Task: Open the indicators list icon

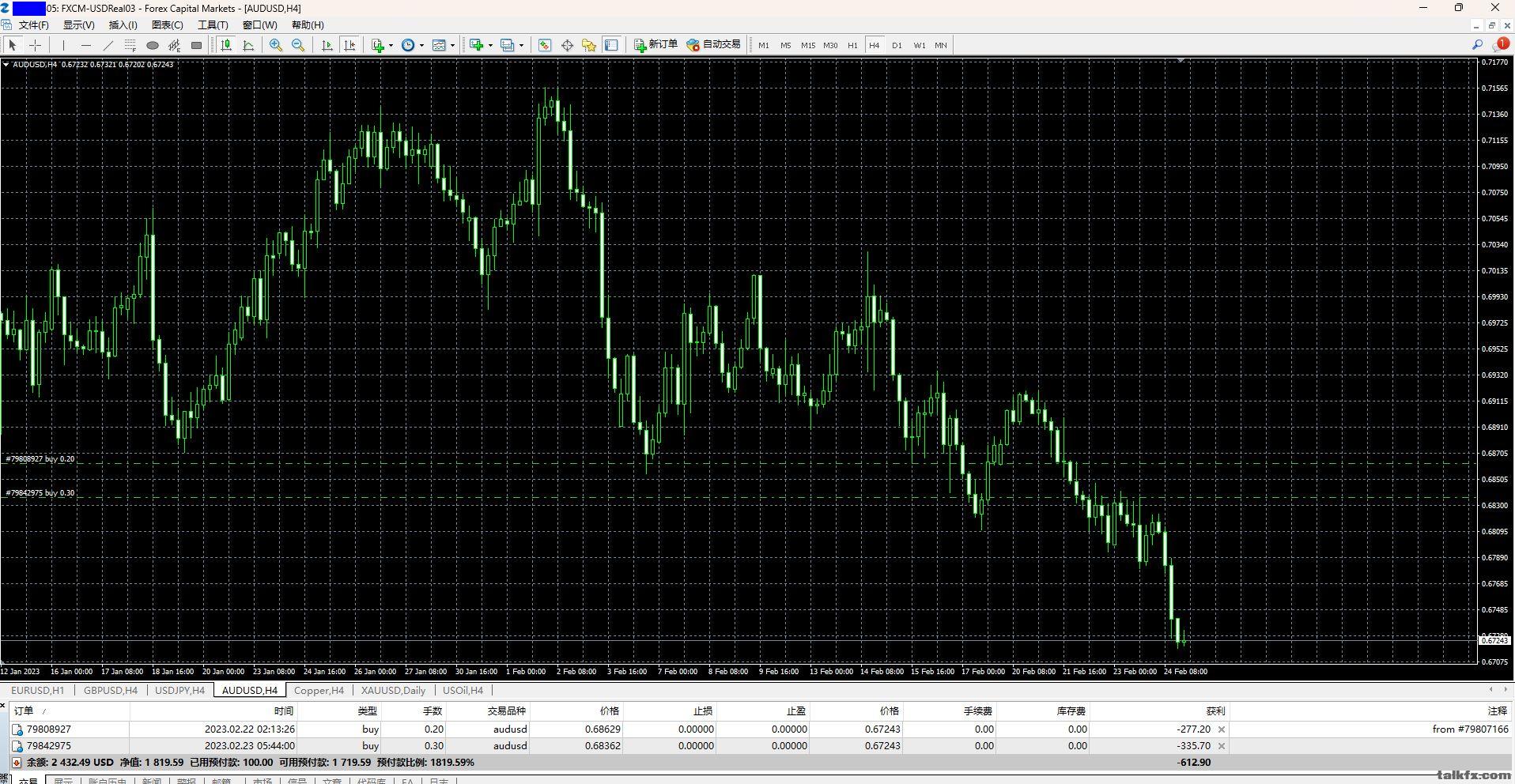Action: click(378, 45)
